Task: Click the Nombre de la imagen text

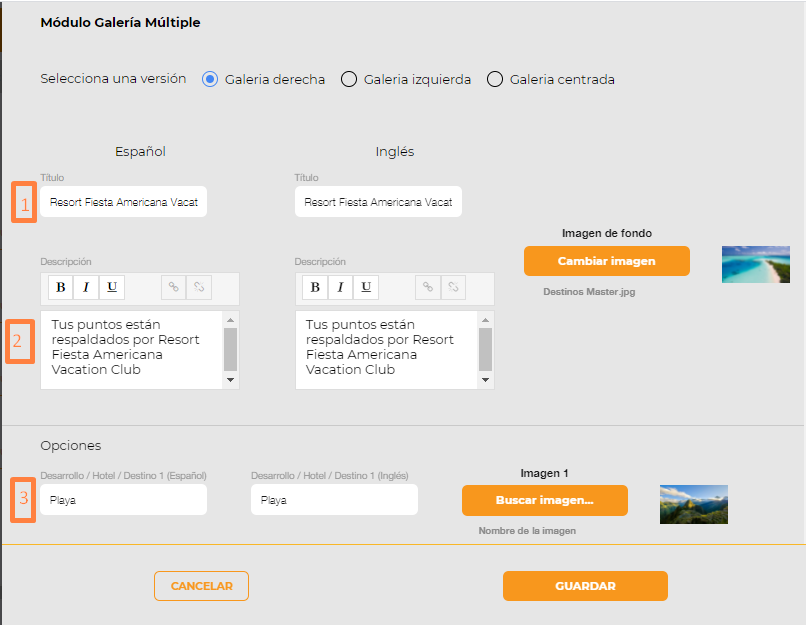Action: click(x=527, y=530)
